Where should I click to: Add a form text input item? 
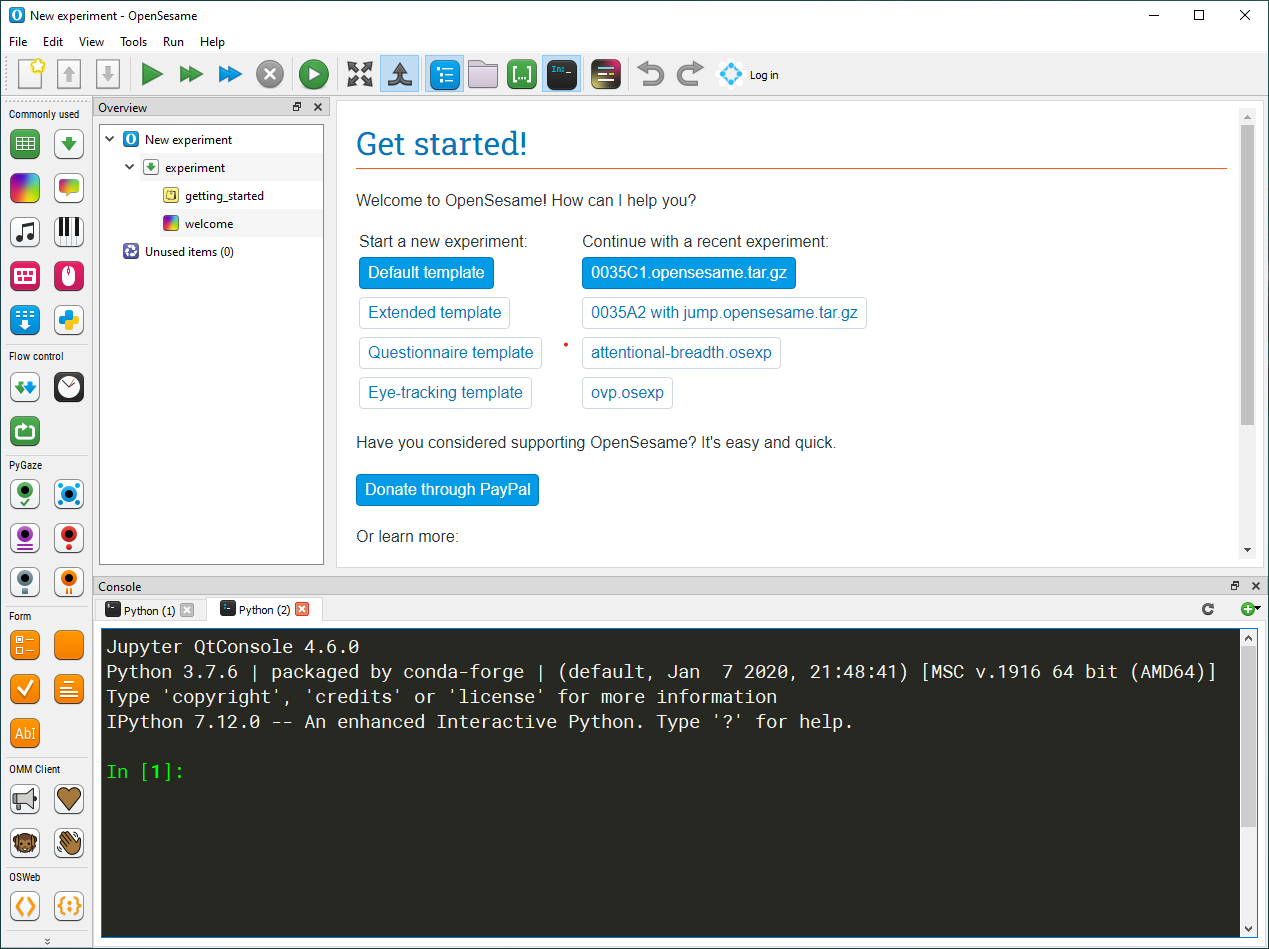click(25, 733)
